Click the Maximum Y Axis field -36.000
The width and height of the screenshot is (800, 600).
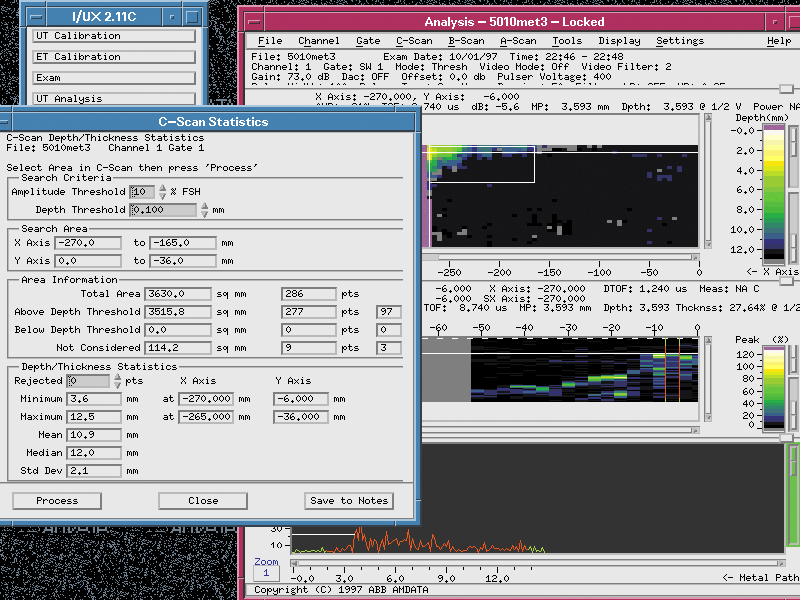(301, 417)
